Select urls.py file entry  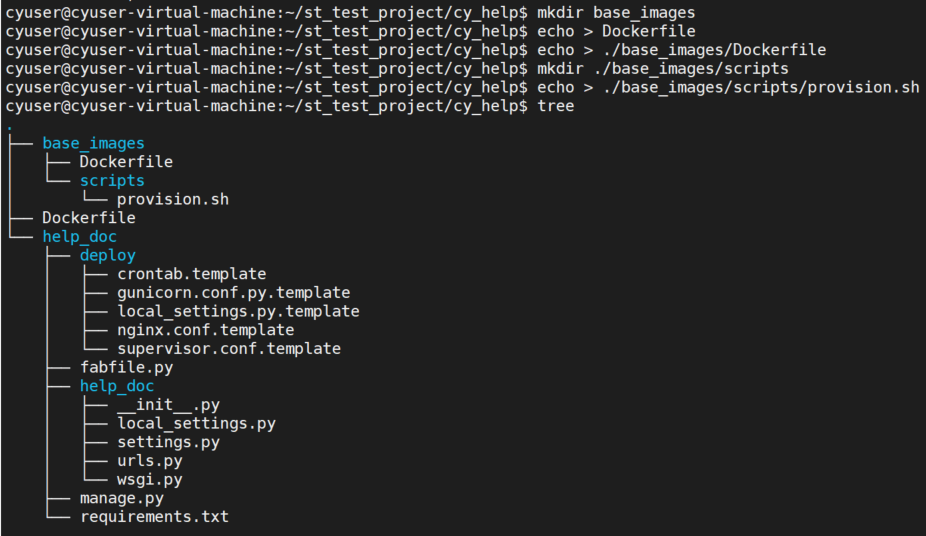coord(149,461)
